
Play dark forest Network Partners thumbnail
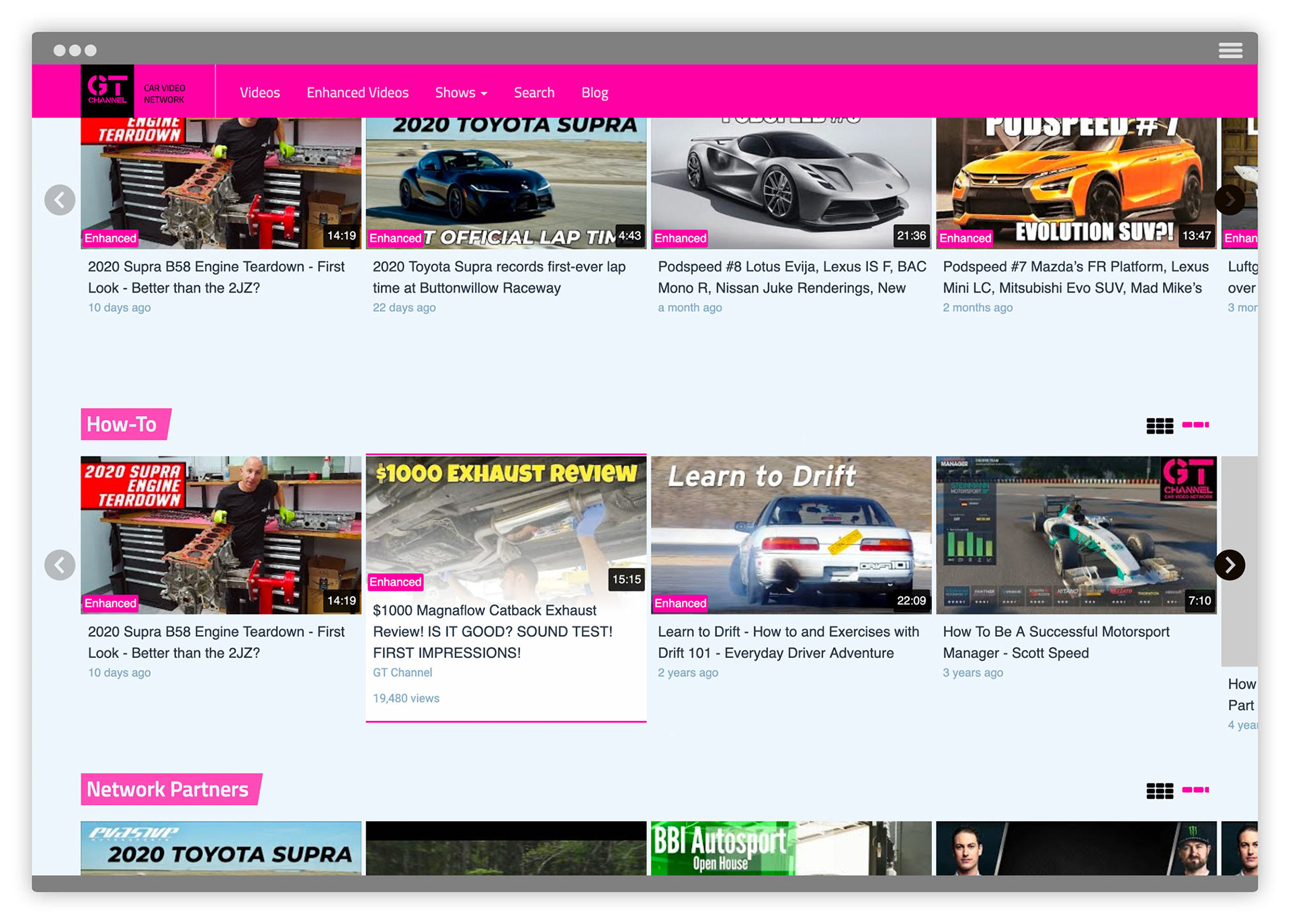click(x=506, y=848)
